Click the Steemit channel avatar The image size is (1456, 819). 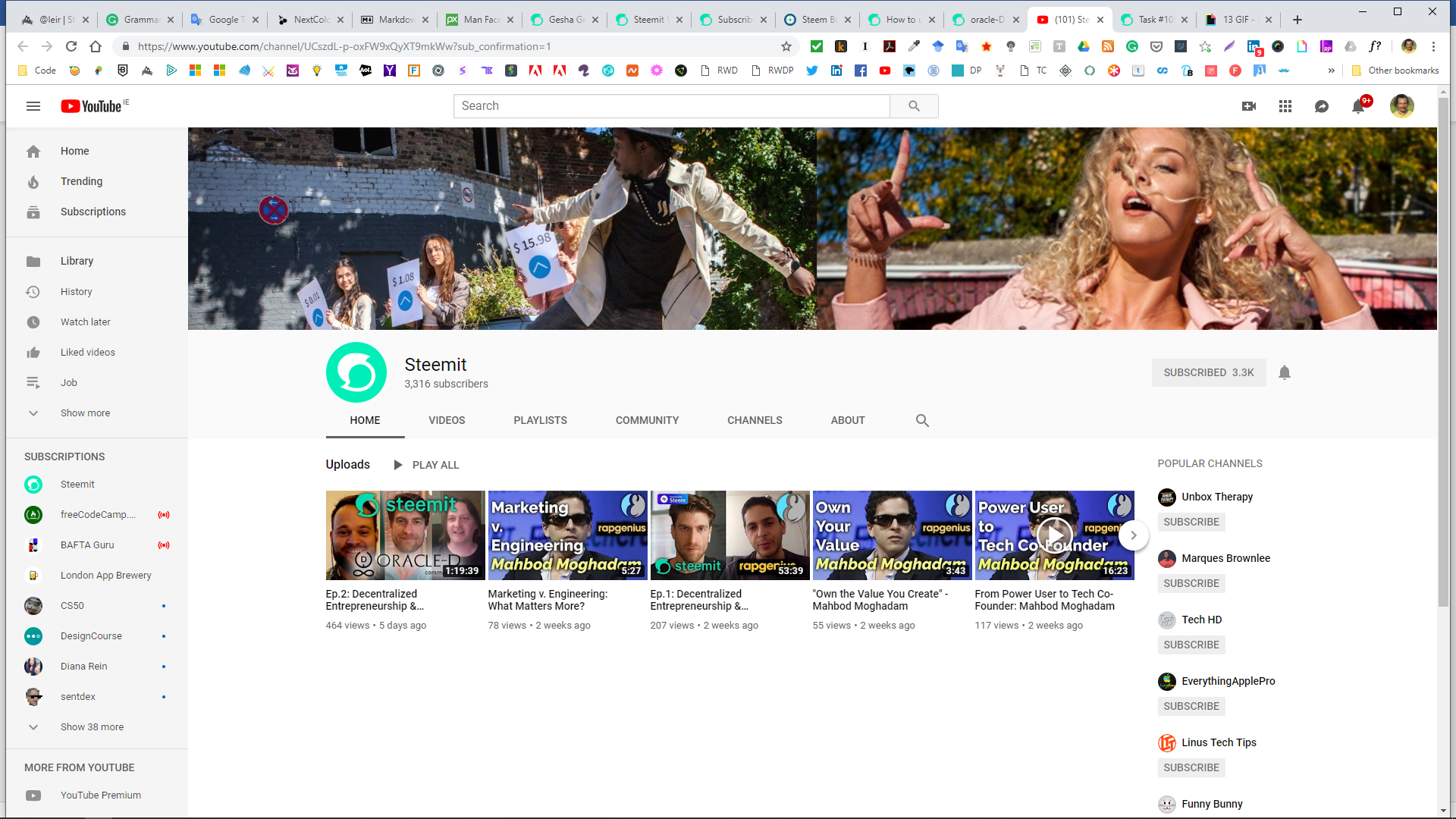click(x=356, y=372)
